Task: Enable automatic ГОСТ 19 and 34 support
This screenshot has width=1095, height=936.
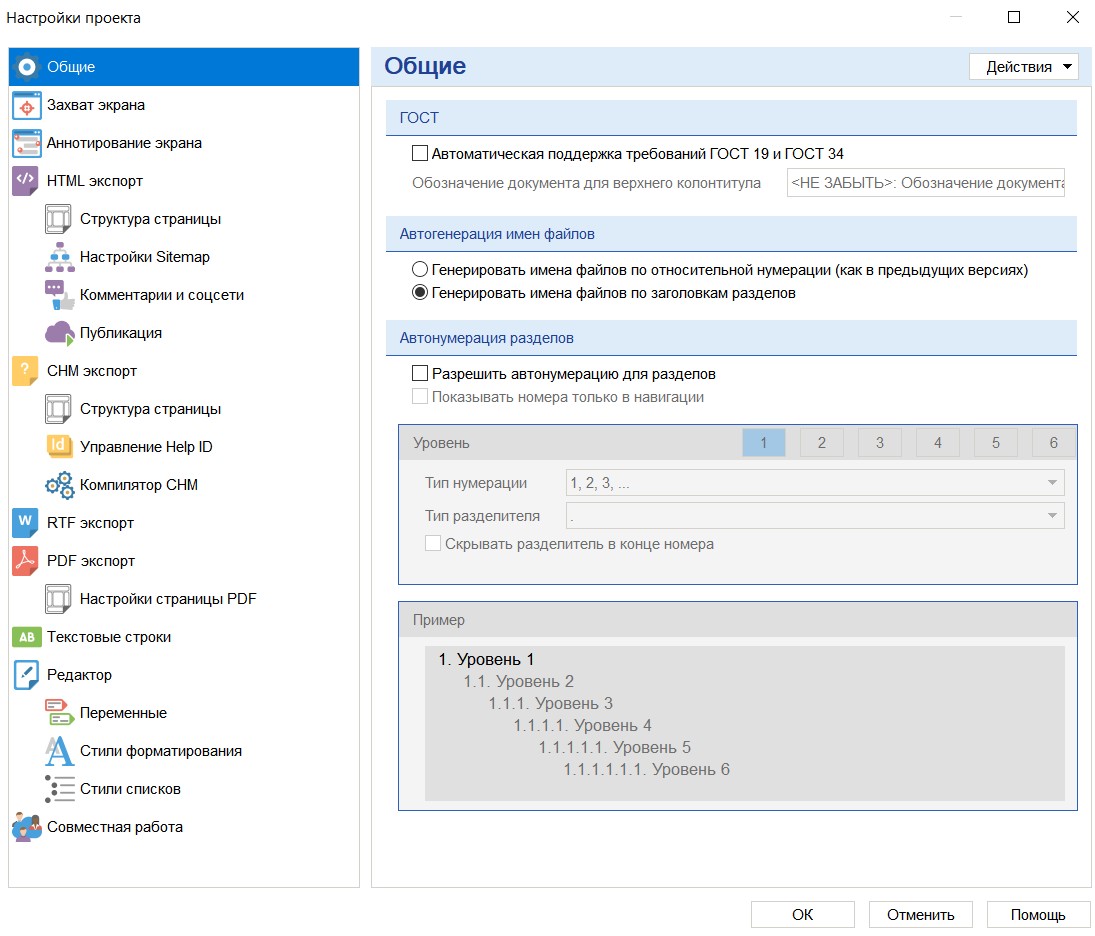Action: coord(420,154)
